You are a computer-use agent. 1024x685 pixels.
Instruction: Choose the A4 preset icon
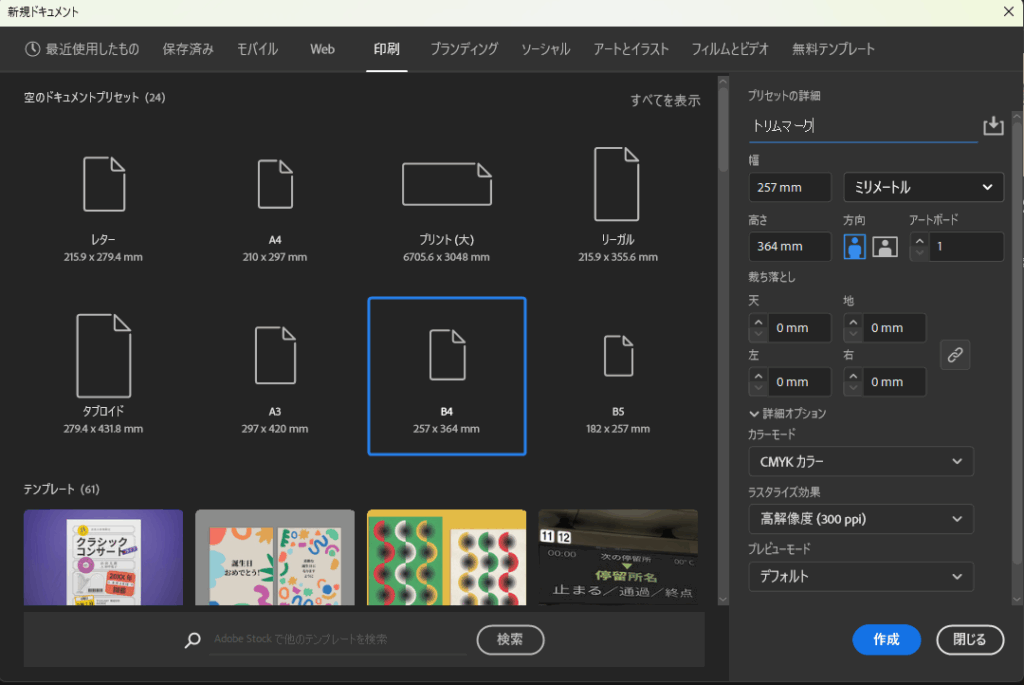point(275,184)
